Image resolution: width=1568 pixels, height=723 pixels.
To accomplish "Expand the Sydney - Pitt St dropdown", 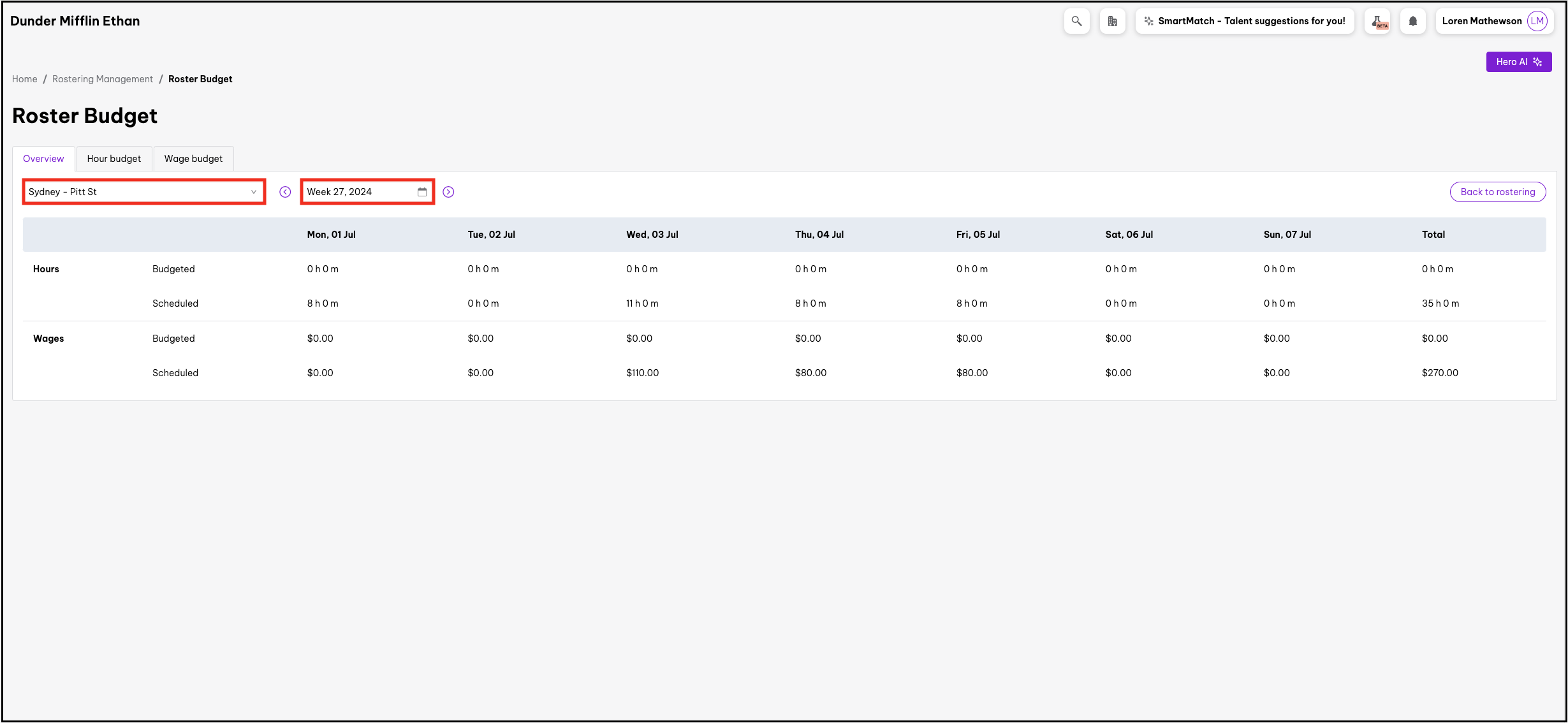I will (x=143, y=192).
